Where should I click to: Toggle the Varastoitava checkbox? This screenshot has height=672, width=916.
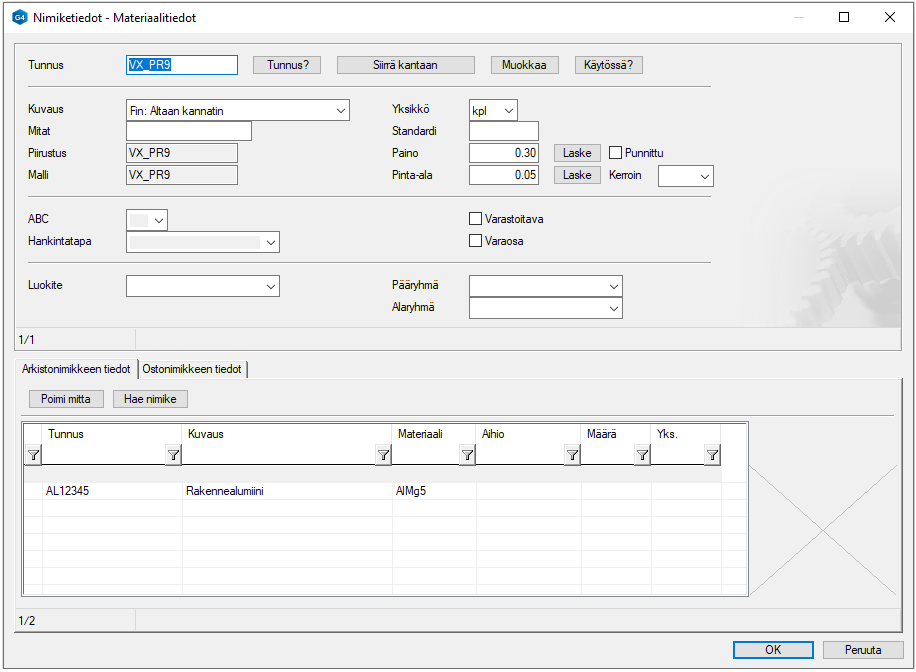[476, 219]
